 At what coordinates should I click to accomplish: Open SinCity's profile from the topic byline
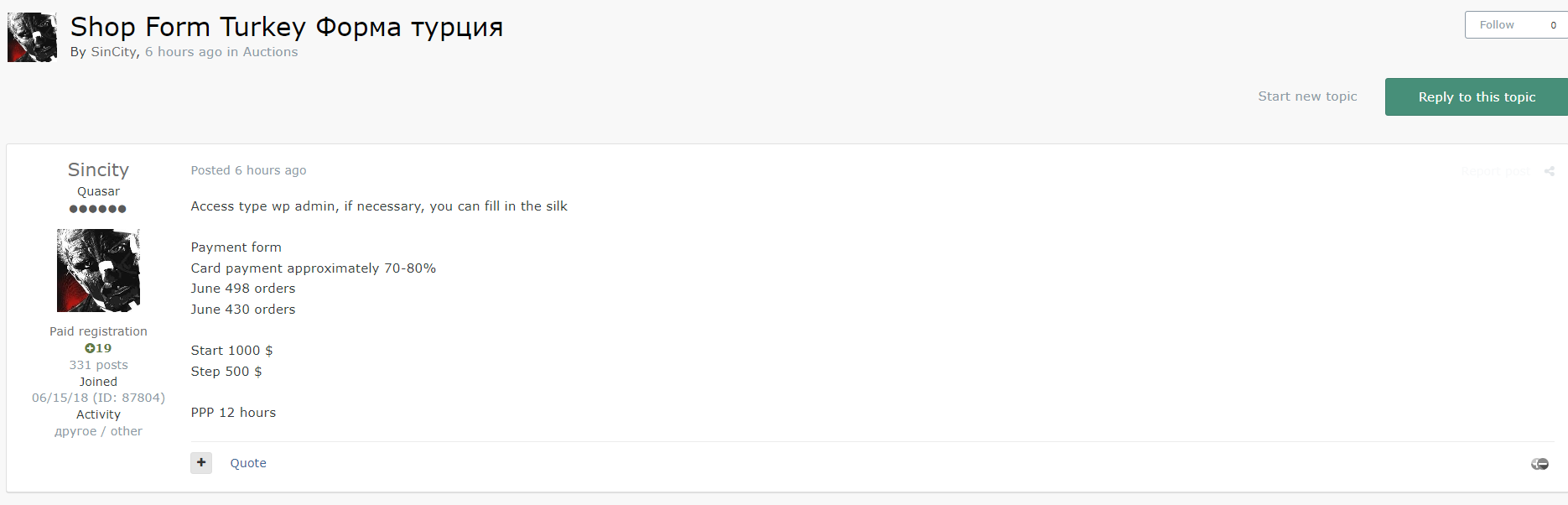click(x=113, y=52)
